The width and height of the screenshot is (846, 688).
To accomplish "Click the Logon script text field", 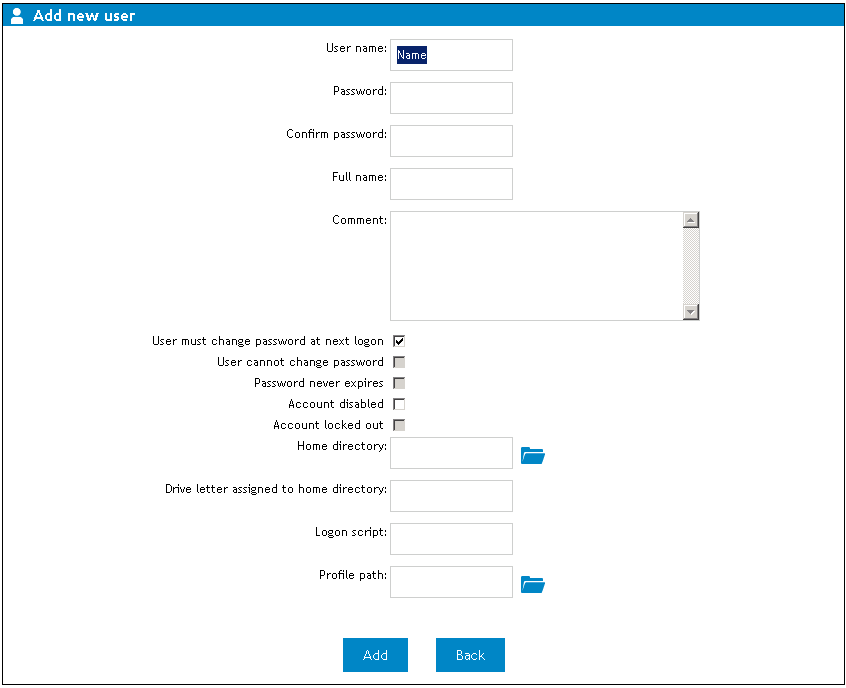I will (451, 539).
